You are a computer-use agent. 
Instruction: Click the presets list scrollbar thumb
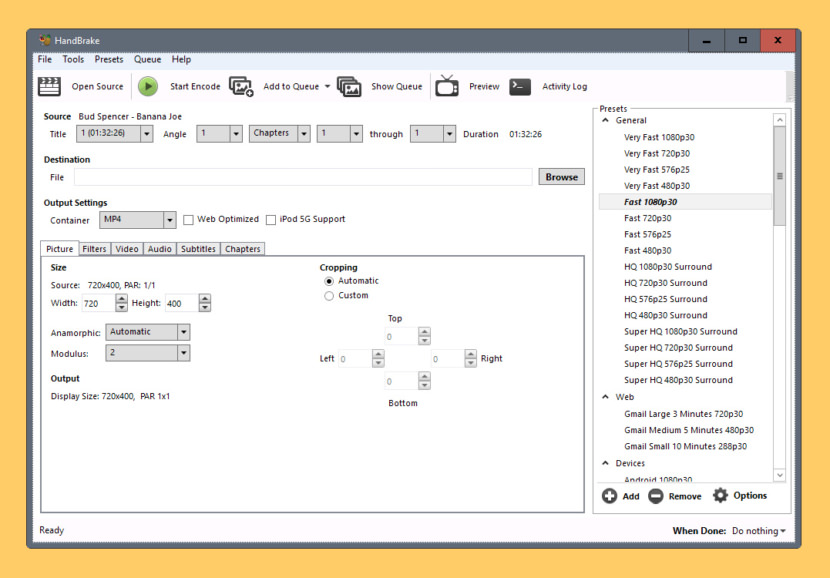[779, 176]
